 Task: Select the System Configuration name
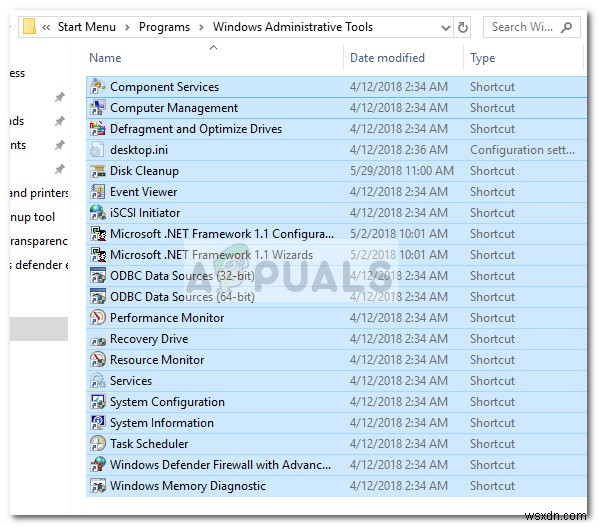coord(167,402)
